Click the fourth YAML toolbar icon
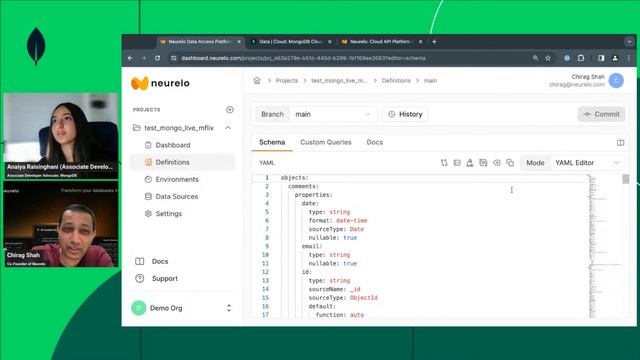This screenshot has height=360, width=640. coord(483,162)
